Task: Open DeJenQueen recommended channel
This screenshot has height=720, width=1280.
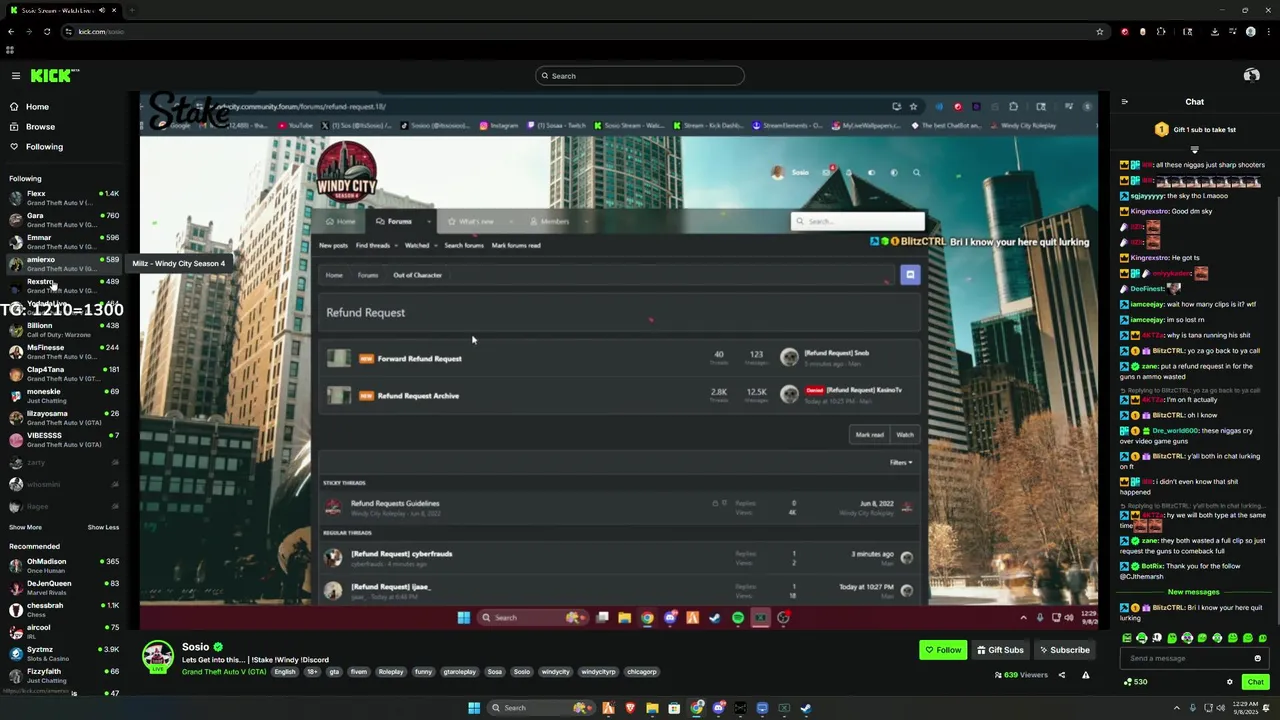Action: [64, 588]
